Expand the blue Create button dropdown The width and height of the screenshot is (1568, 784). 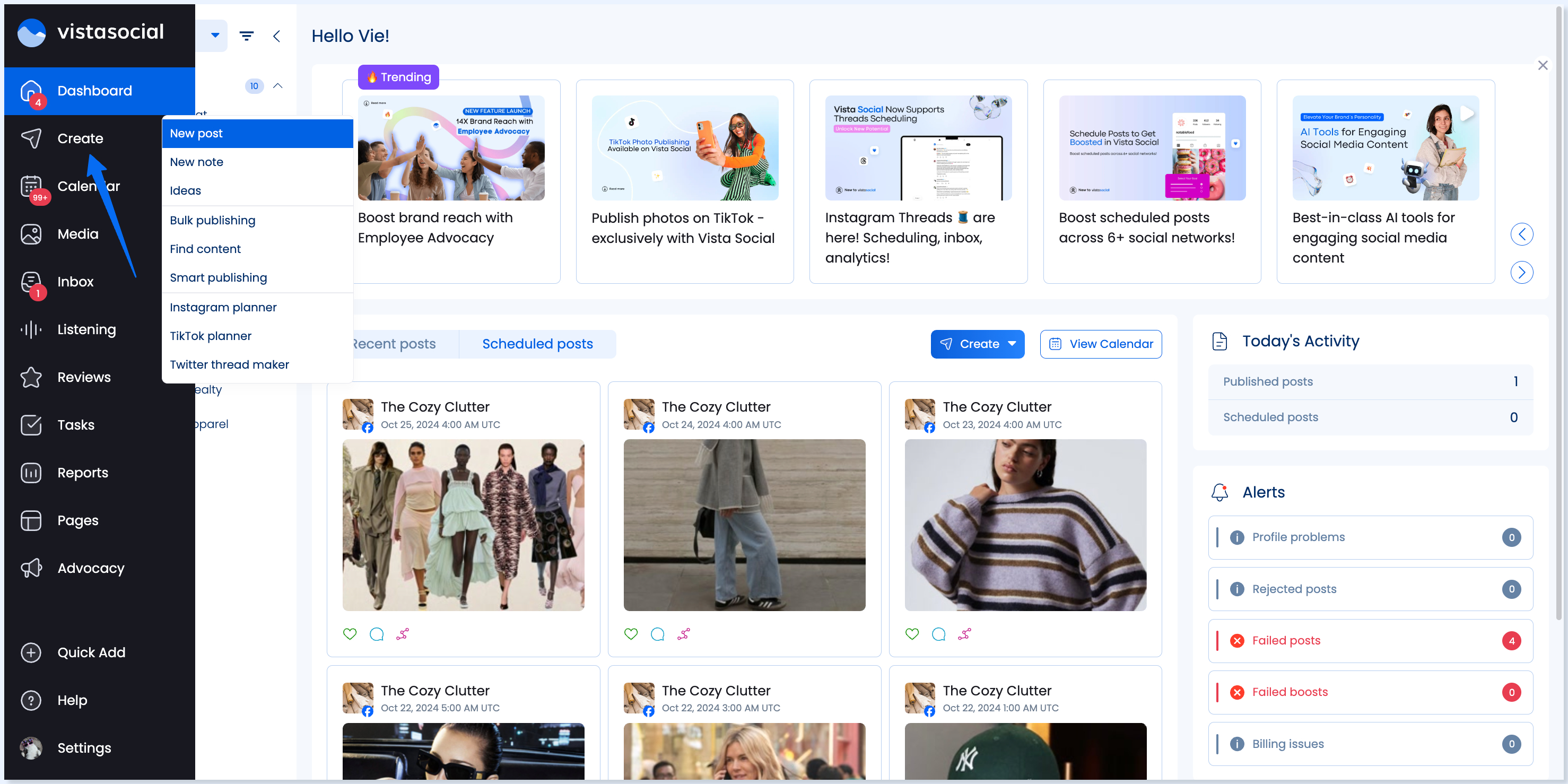[1012, 344]
